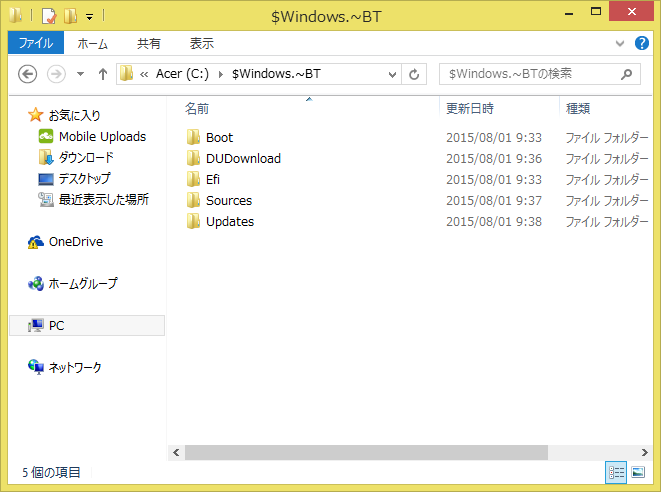Click the Updates folder name
This screenshot has height=492, width=661.
click(x=230, y=222)
